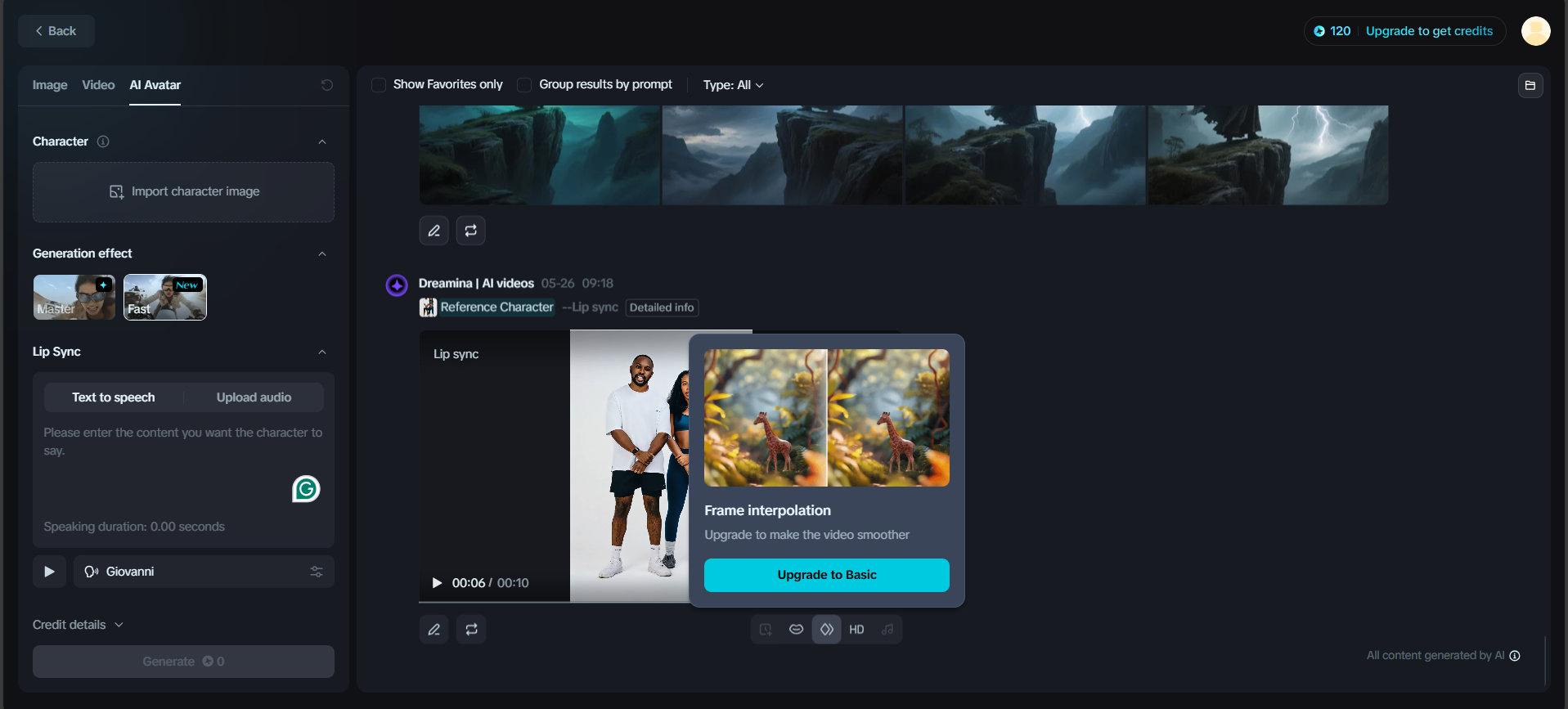Click Upgrade to get credits link

(x=1429, y=31)
